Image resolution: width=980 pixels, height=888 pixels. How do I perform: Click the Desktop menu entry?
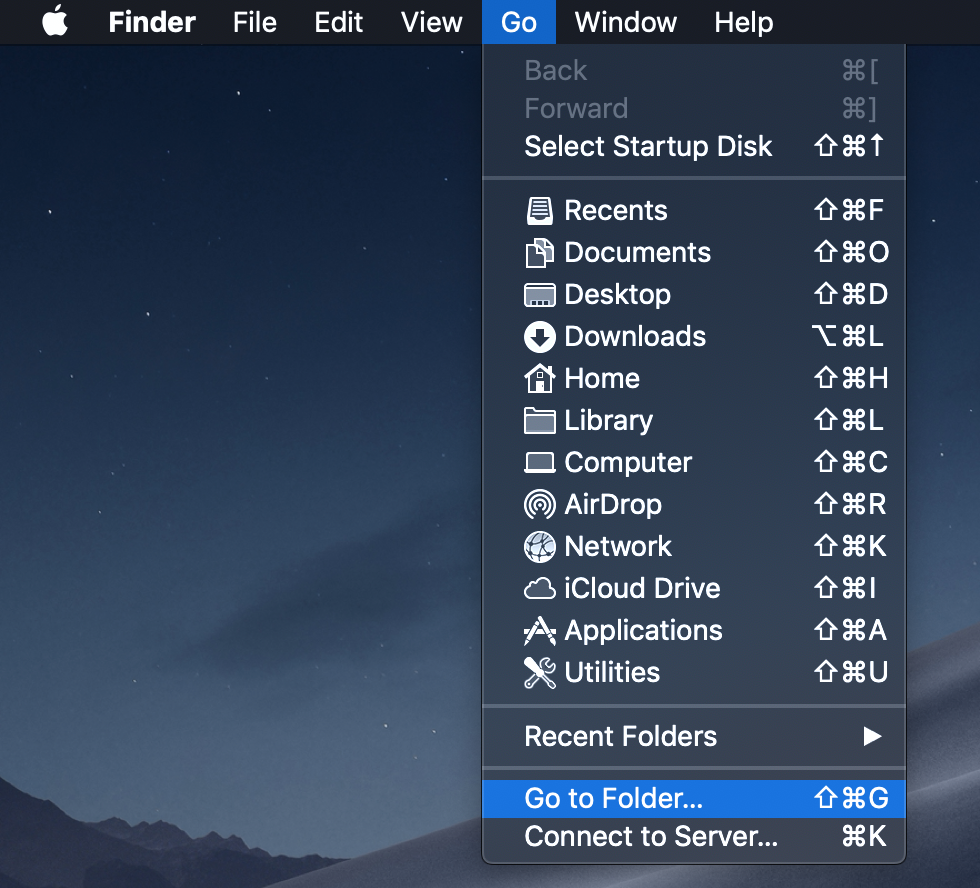pos(617,295)
